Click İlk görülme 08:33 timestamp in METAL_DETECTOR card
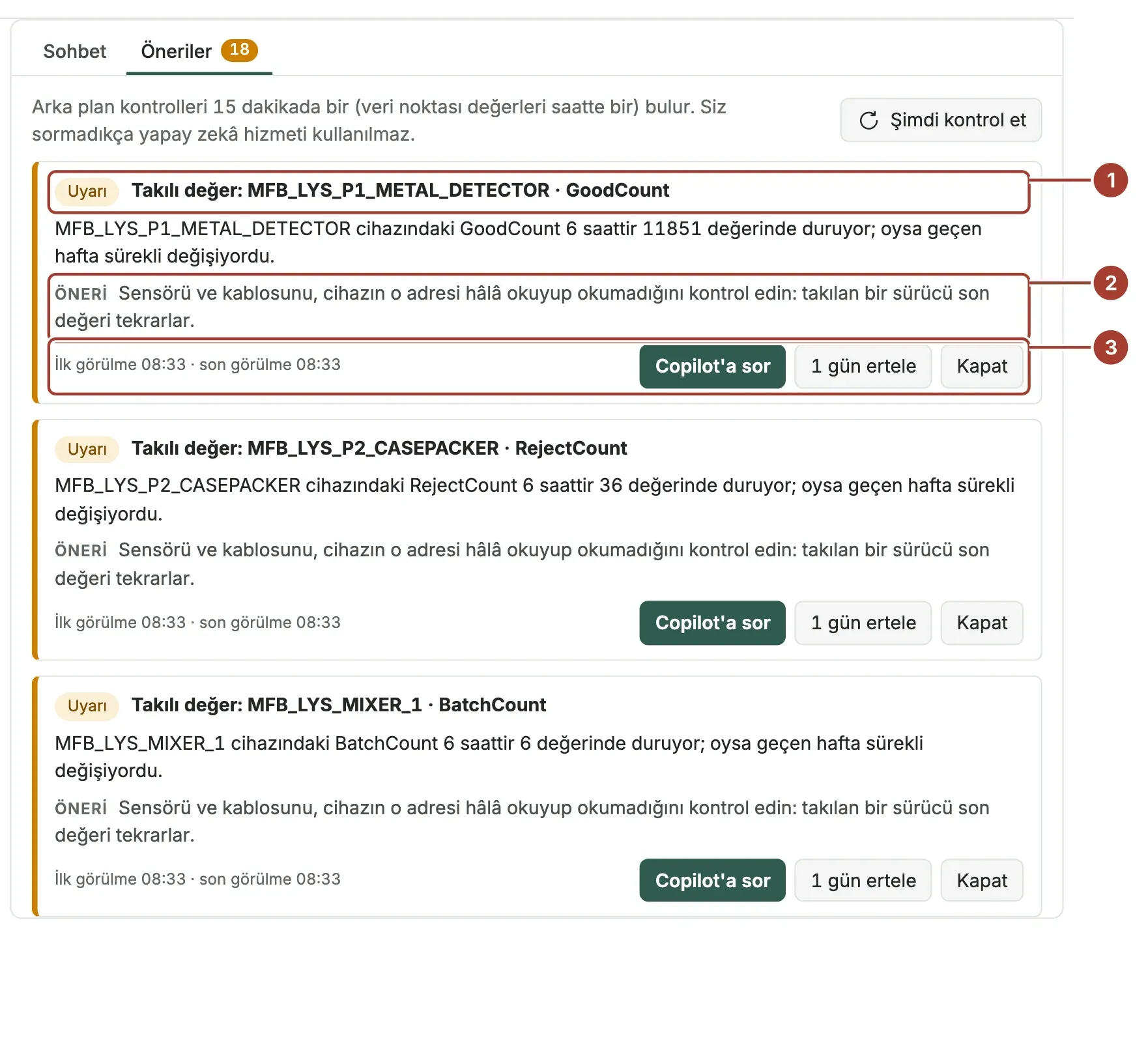This screenshot has width=1148, height=1039. pyautogui.click(x=120, y=365)
